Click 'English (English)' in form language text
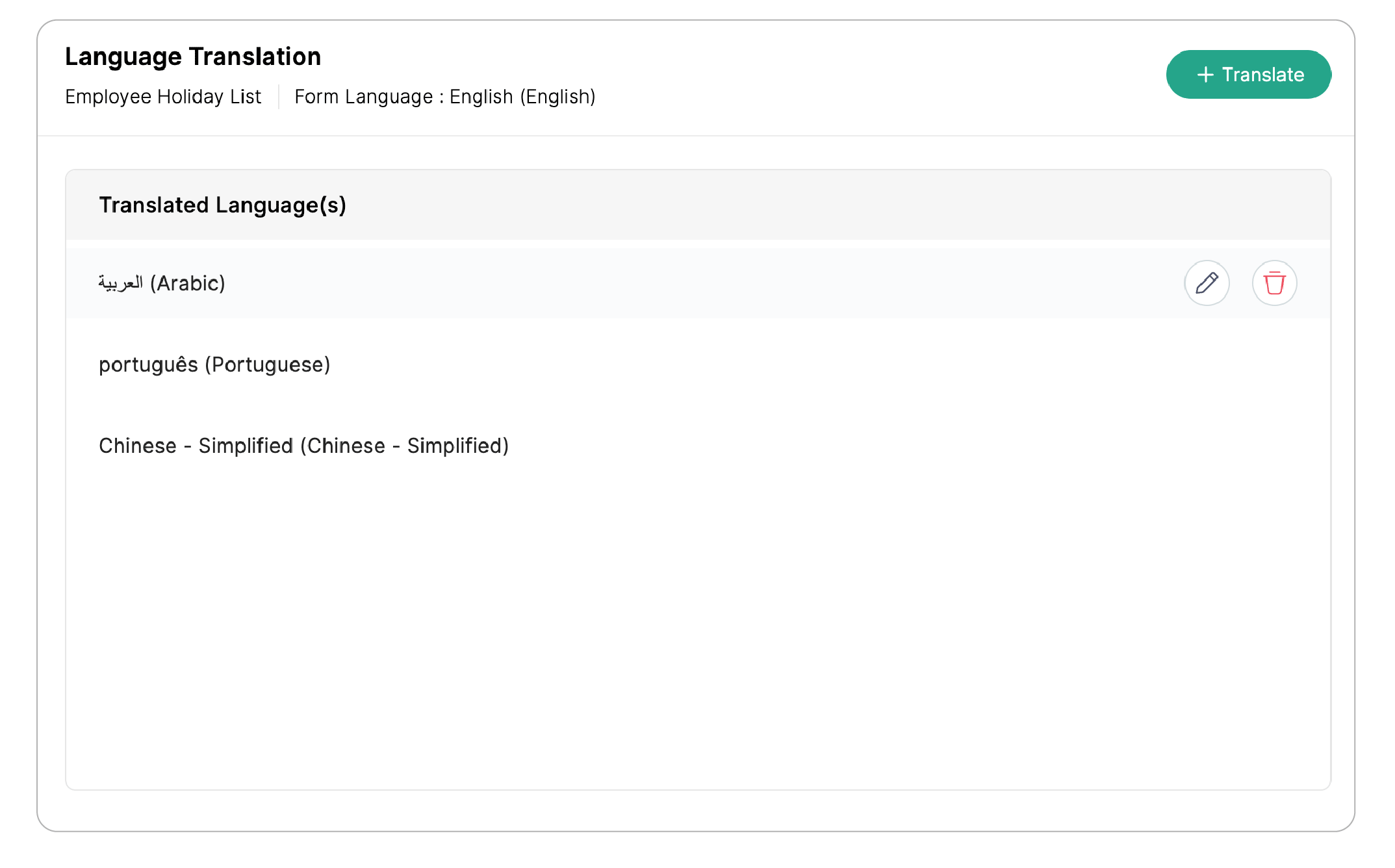Image resolution: width=1395 pixels, height=868 pixels. [x=522, y=97]
